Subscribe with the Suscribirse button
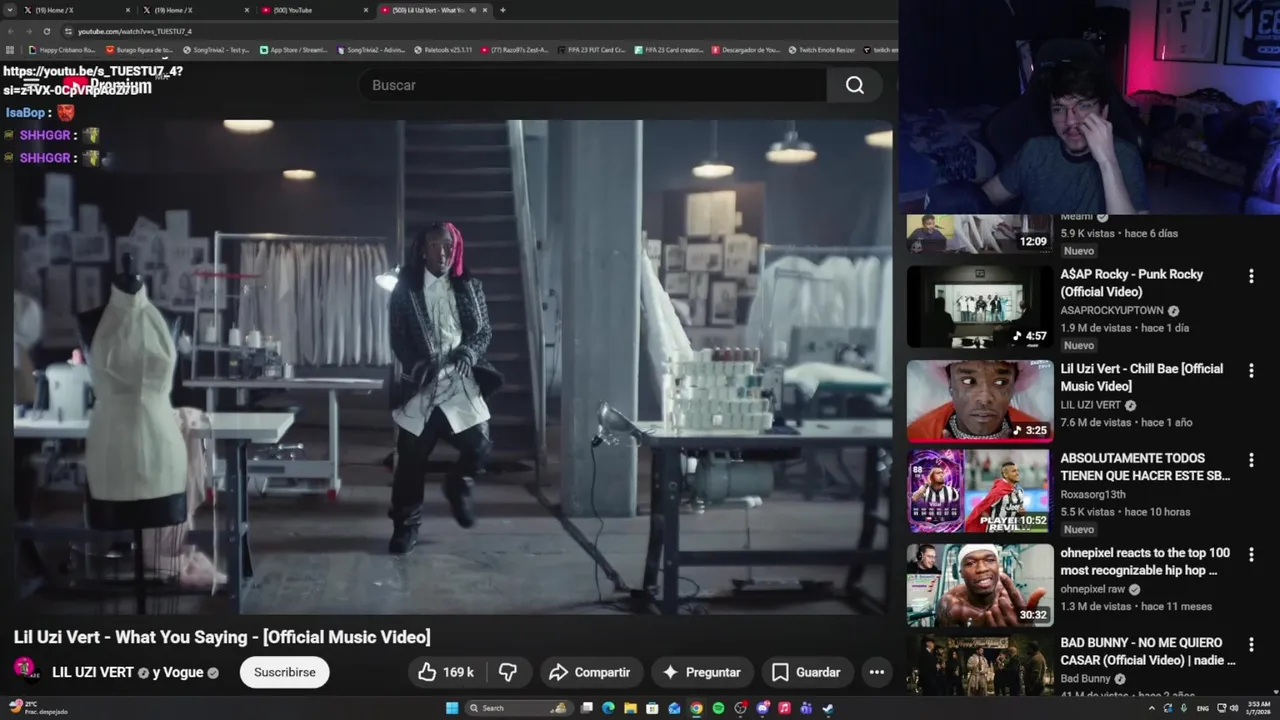This screenshot has height=720, width=1280. pos(285,672)
